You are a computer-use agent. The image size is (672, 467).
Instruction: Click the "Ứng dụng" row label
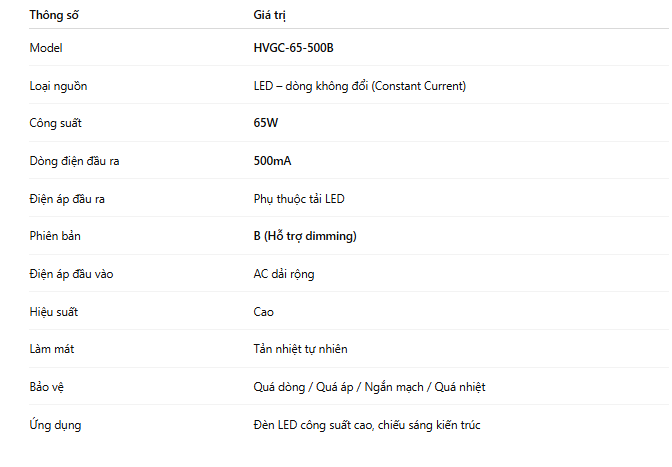point(55,425)
